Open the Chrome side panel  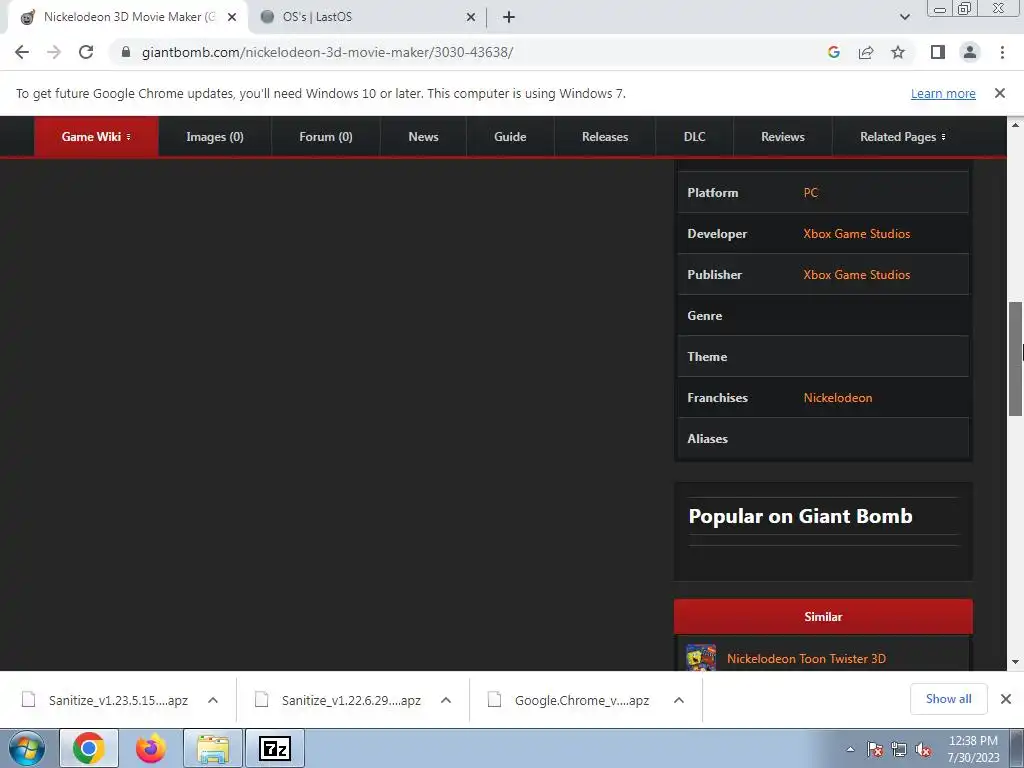coord(938,52)
